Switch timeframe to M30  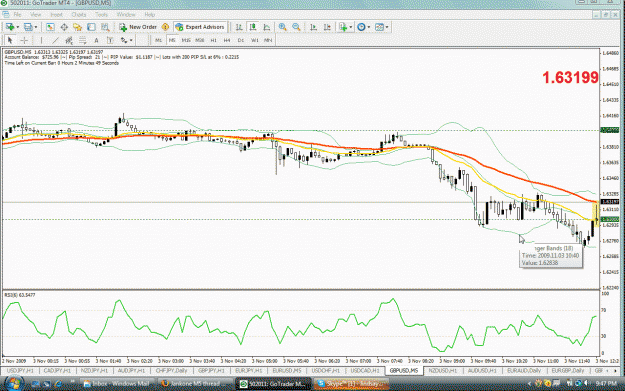(200, 40)
